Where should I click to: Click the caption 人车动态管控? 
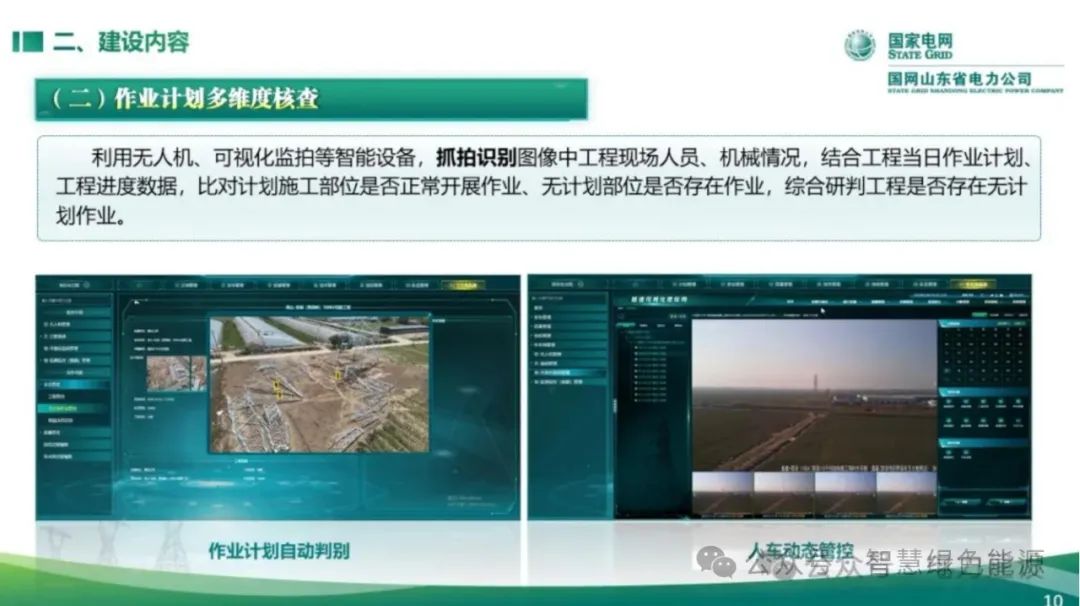coord(800,551)
